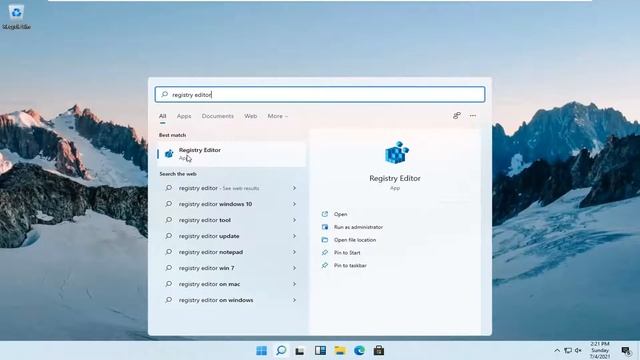
Task: Click Open in Registry Editor actions
Action: (340, 214)
